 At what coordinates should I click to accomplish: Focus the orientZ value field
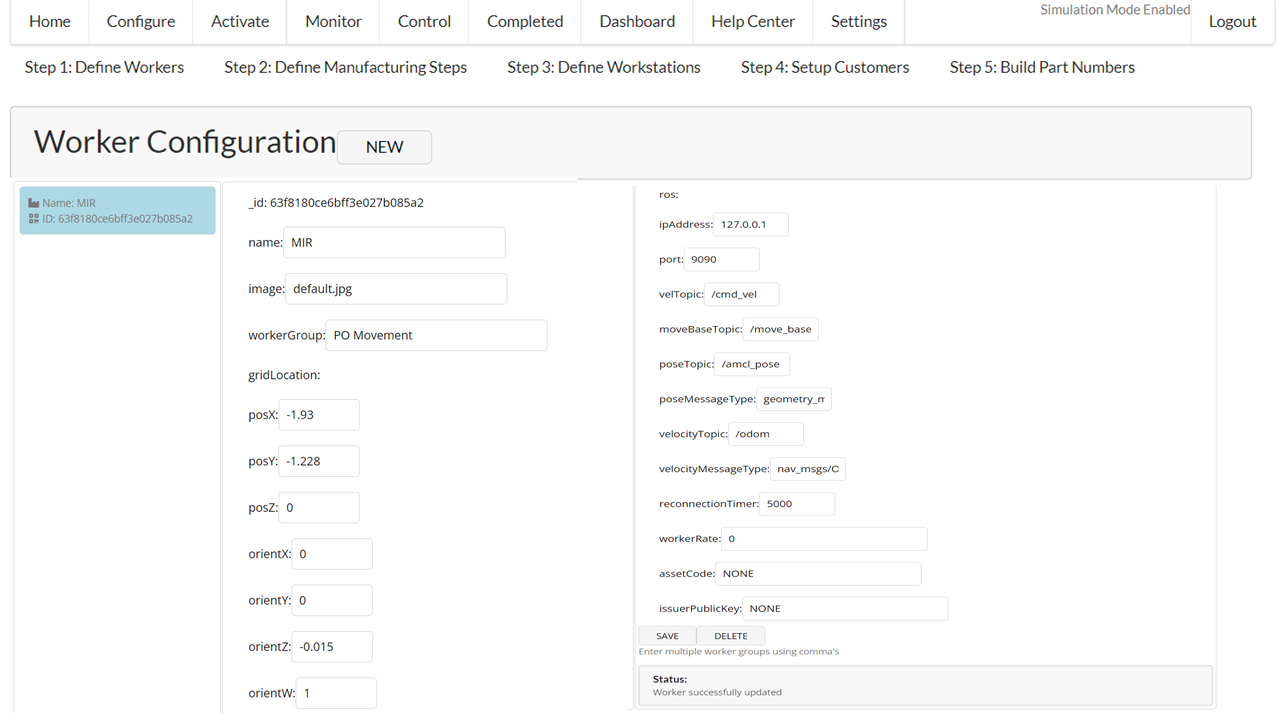click(x=332, y=647)
